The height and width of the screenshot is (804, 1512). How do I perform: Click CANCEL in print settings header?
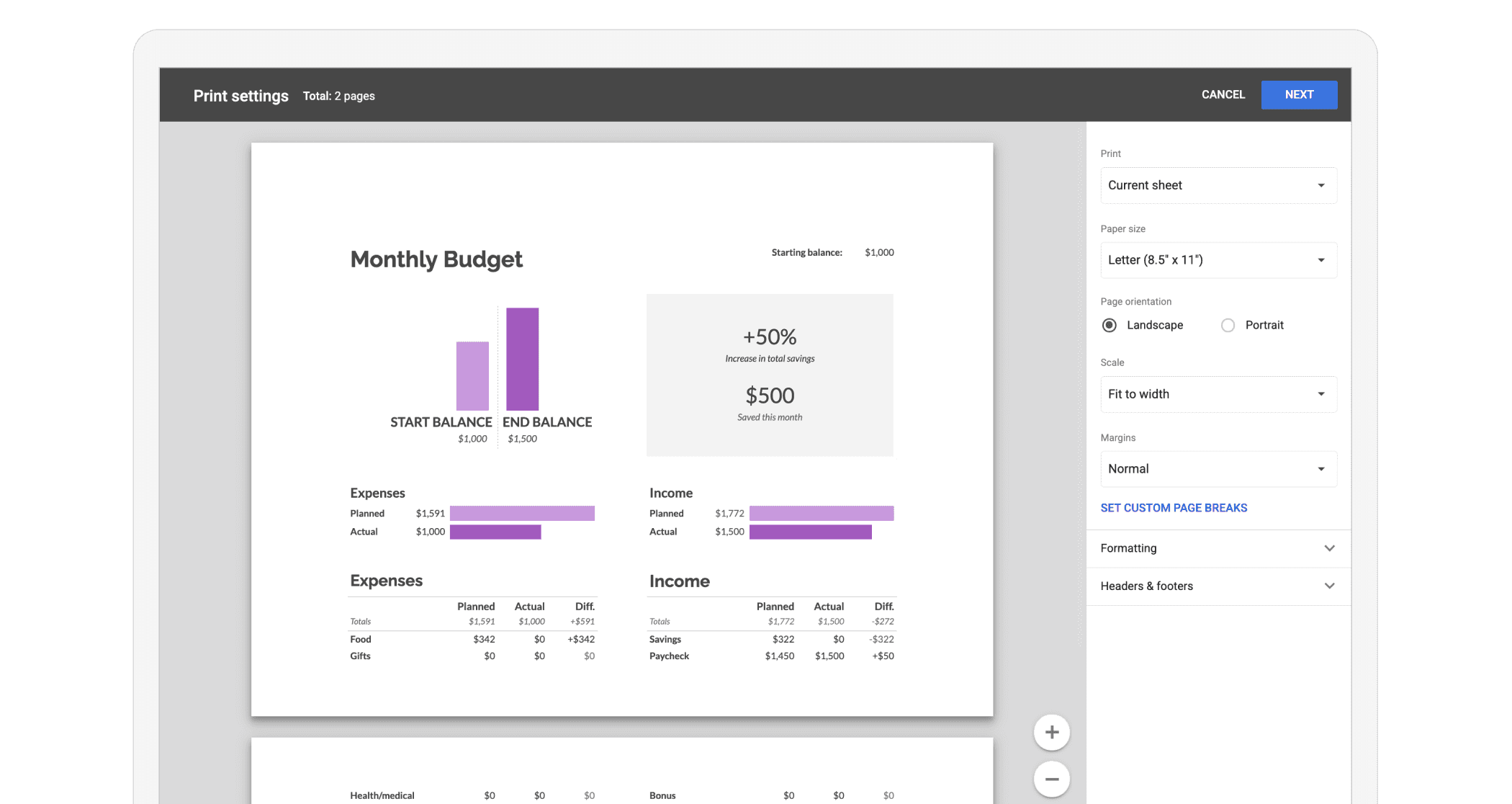(x=1223, y=95)
